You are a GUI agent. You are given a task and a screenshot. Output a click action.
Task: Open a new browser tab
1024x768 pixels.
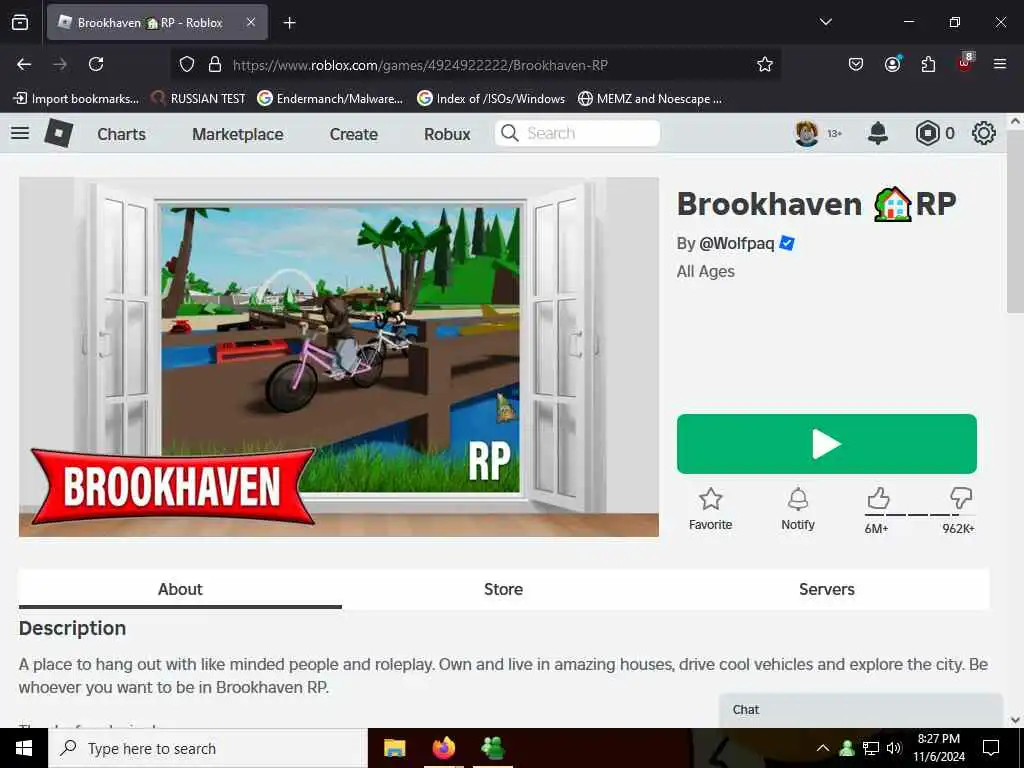click(289, 23)
